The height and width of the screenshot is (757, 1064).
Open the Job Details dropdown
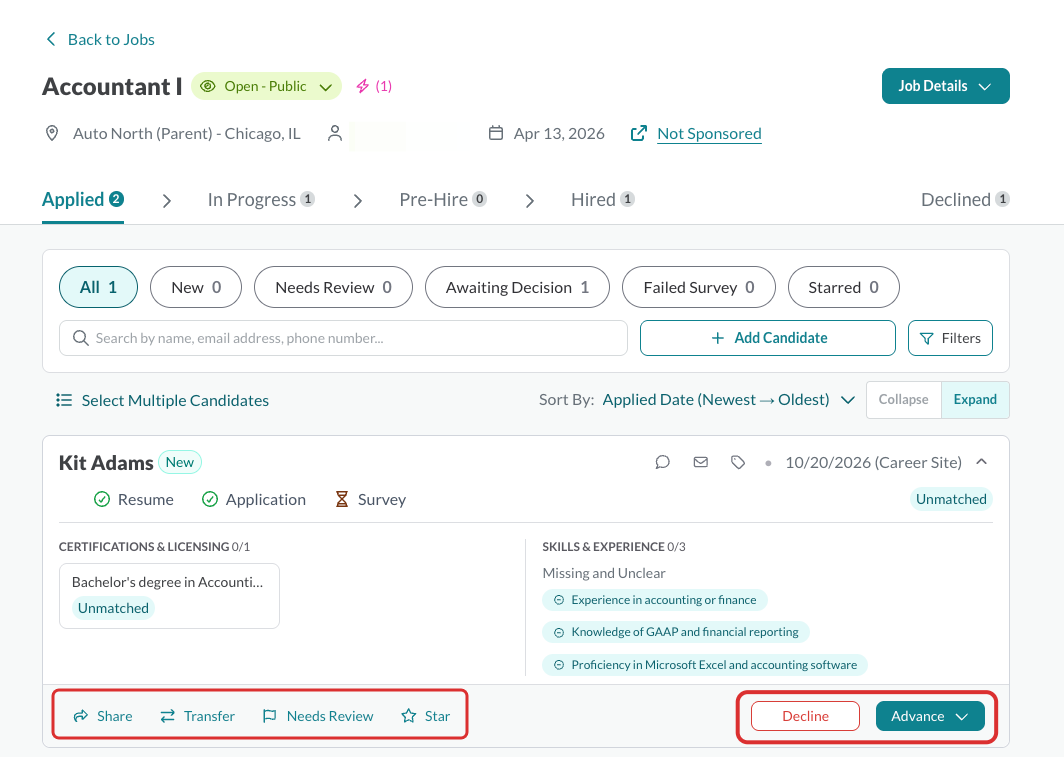point(945,86)
